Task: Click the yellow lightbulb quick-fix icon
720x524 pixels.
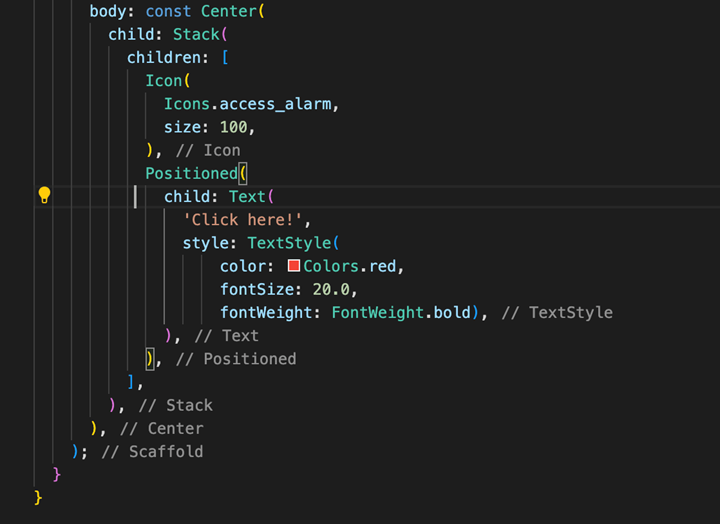Action: click(44, 195)
